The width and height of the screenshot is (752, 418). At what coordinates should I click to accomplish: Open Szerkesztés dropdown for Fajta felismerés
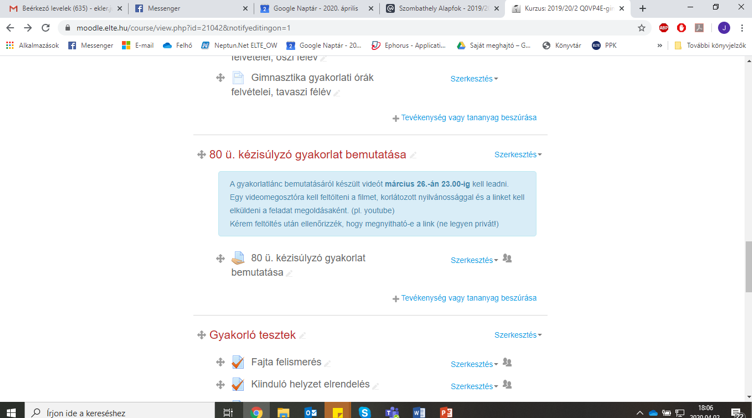pyautogui.click(x=474, y=364)
